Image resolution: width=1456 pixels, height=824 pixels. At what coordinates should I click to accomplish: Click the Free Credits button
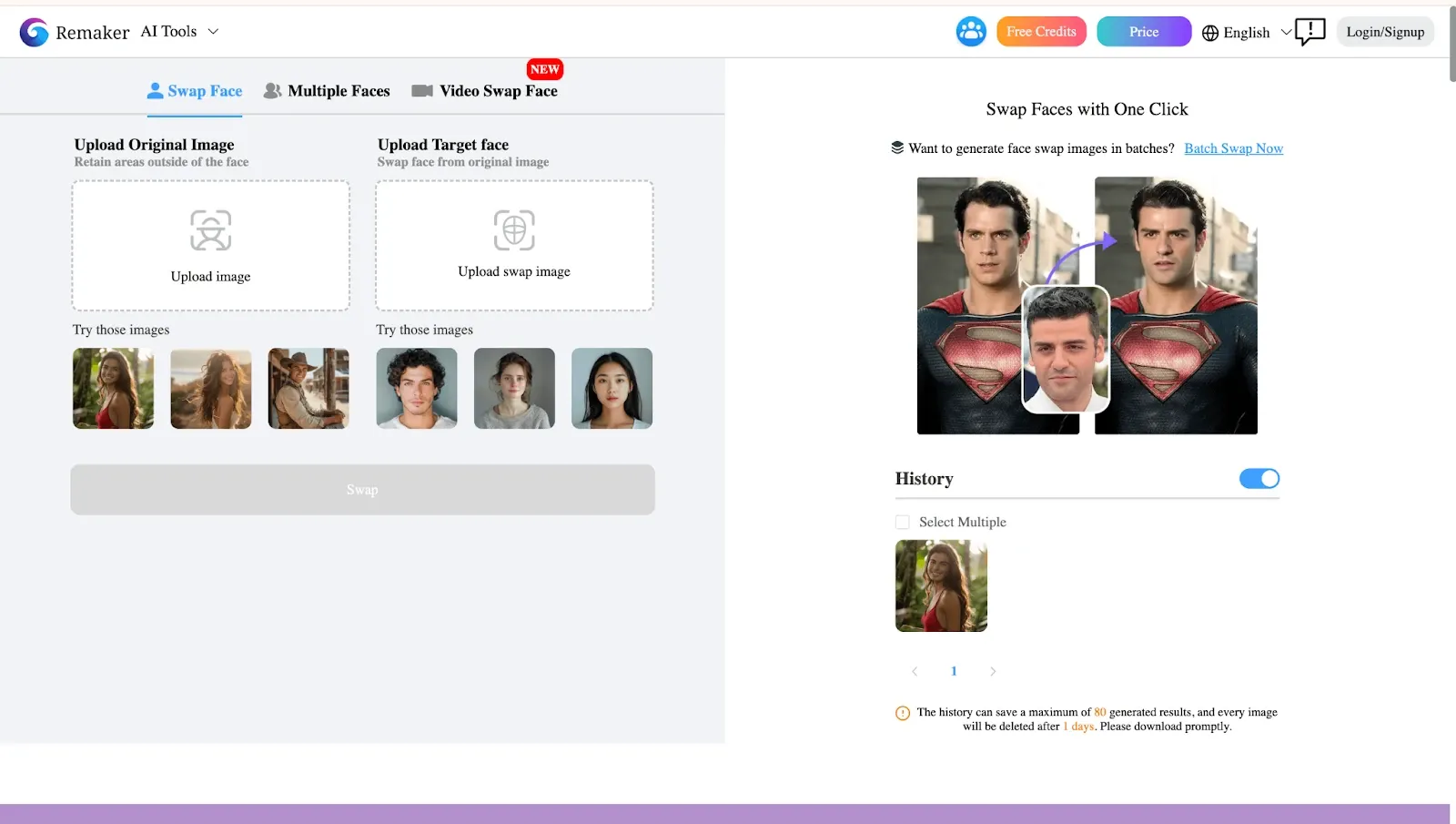(1041, 32)
